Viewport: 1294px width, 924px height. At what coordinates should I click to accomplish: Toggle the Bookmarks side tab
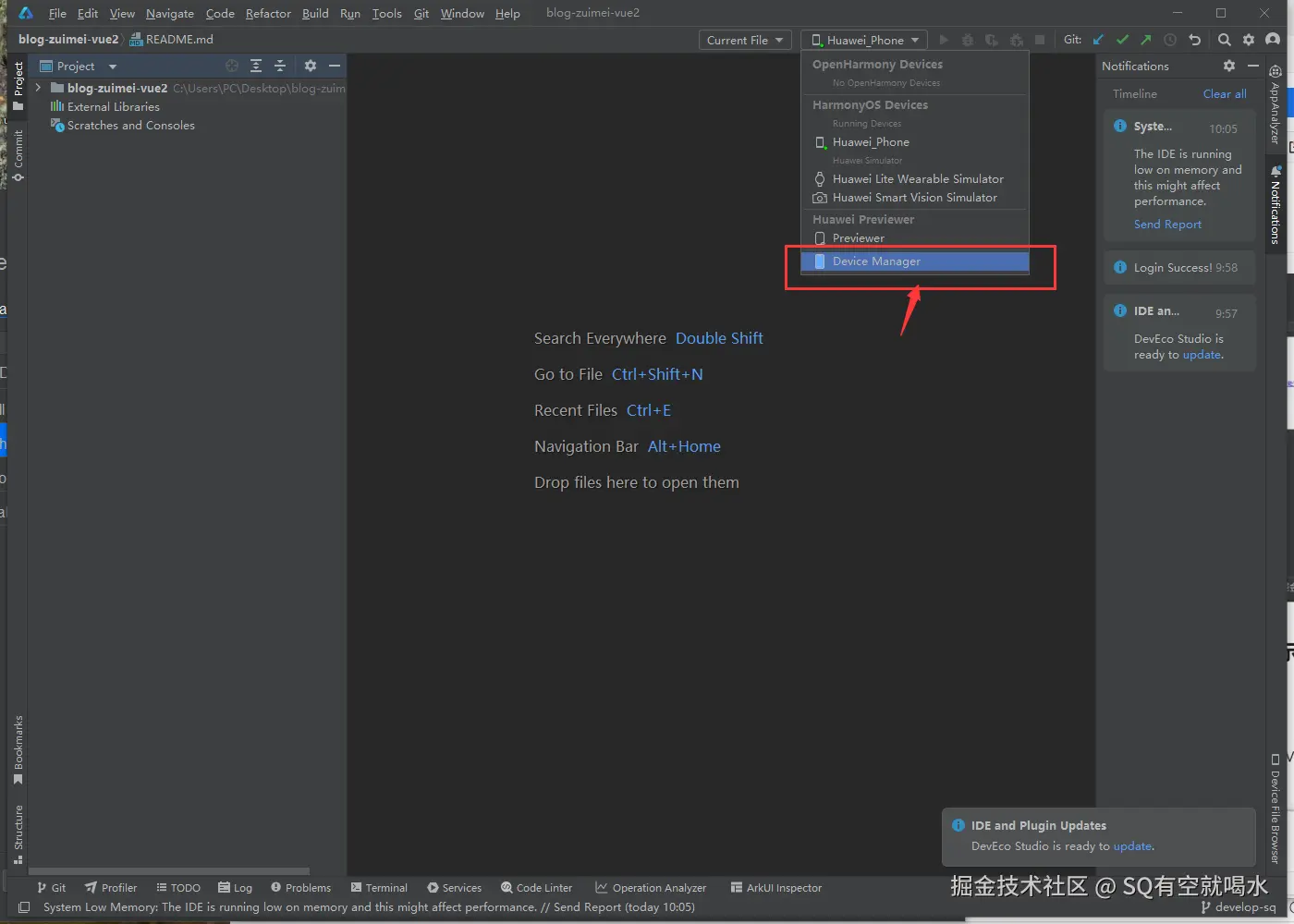[x=18, y=750]
